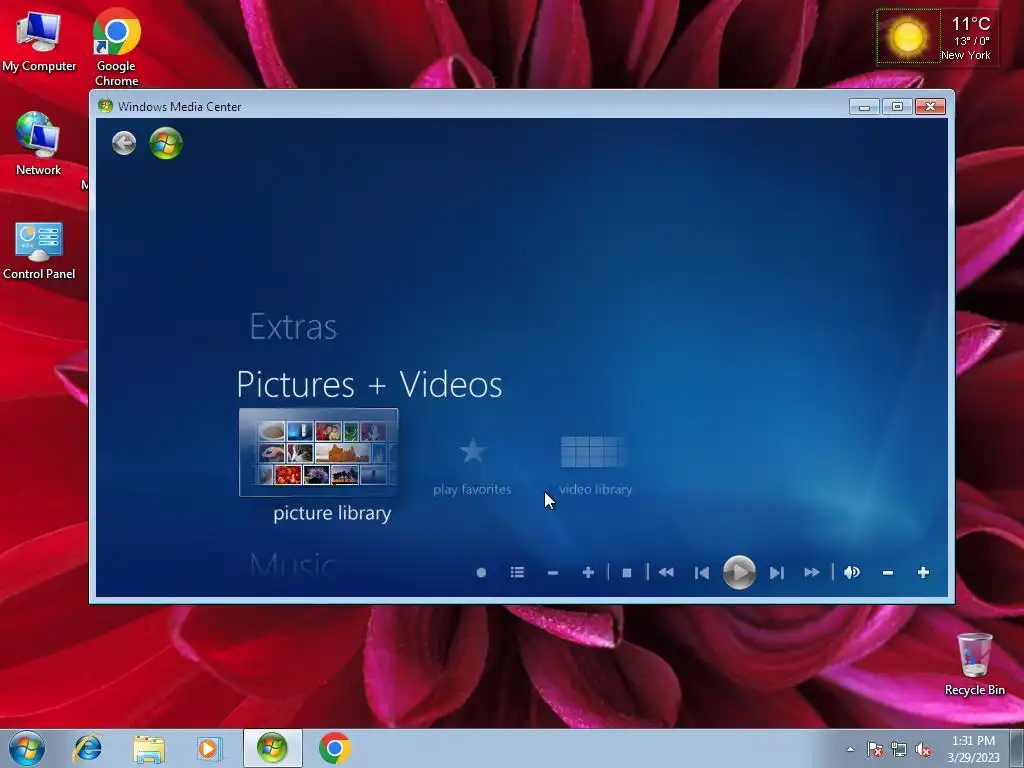This screenshot has width=1024, height=768.
Task: Click the green Media Center start orb
Action: pos(166,143)
